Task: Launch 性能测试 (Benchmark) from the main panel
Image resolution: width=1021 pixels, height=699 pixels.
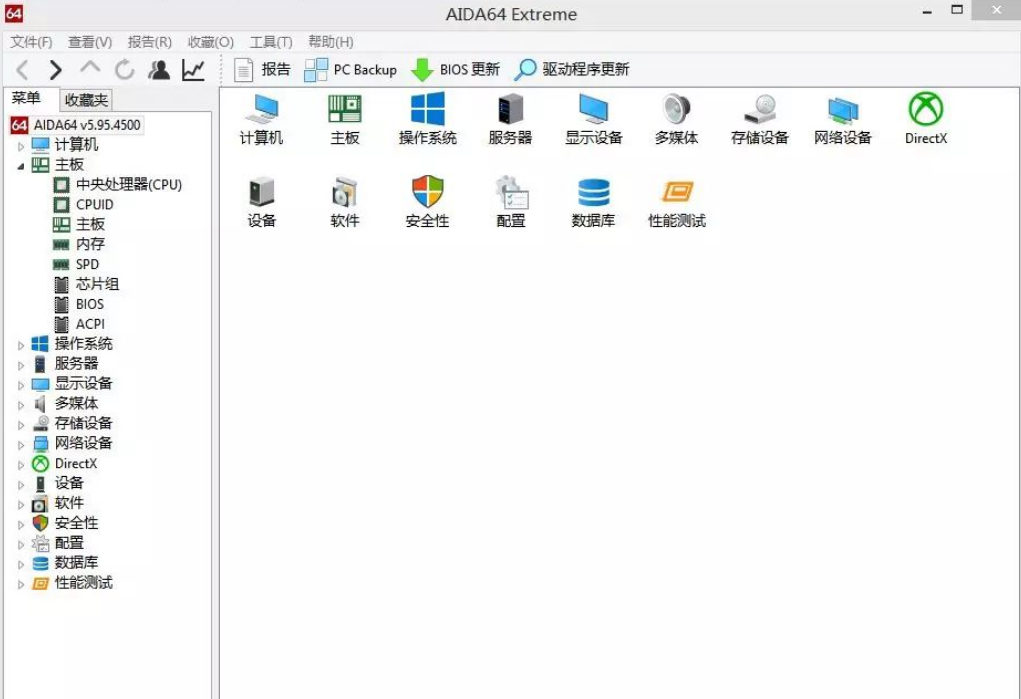Action: (x=676, y=200)
